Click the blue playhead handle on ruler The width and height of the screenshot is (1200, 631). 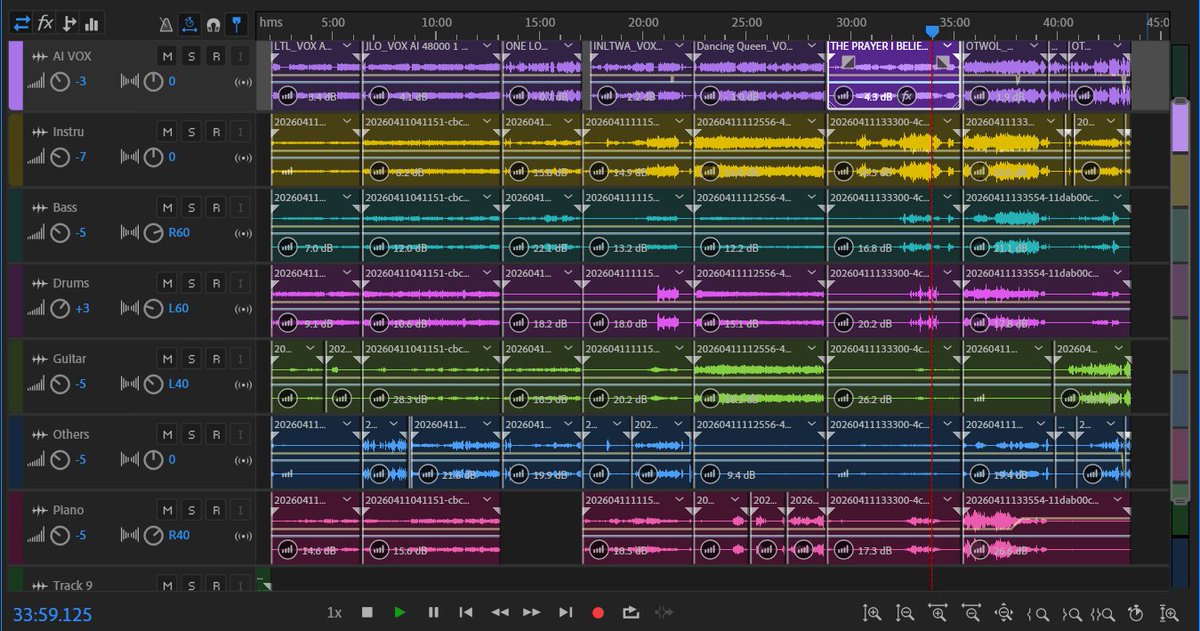click(932, 32)
